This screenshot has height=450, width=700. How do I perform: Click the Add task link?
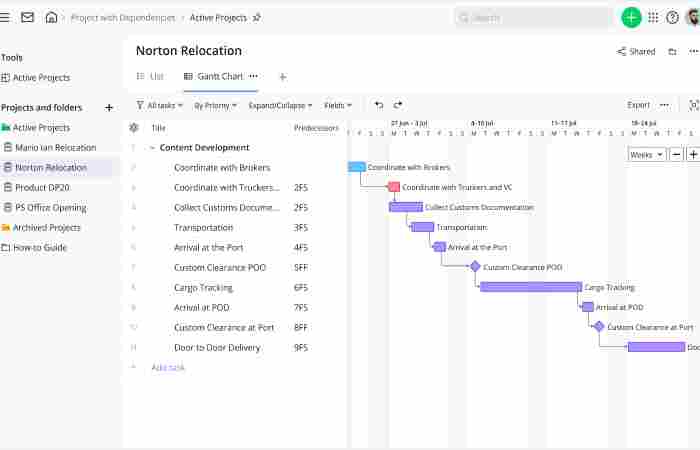coord(167,367)
